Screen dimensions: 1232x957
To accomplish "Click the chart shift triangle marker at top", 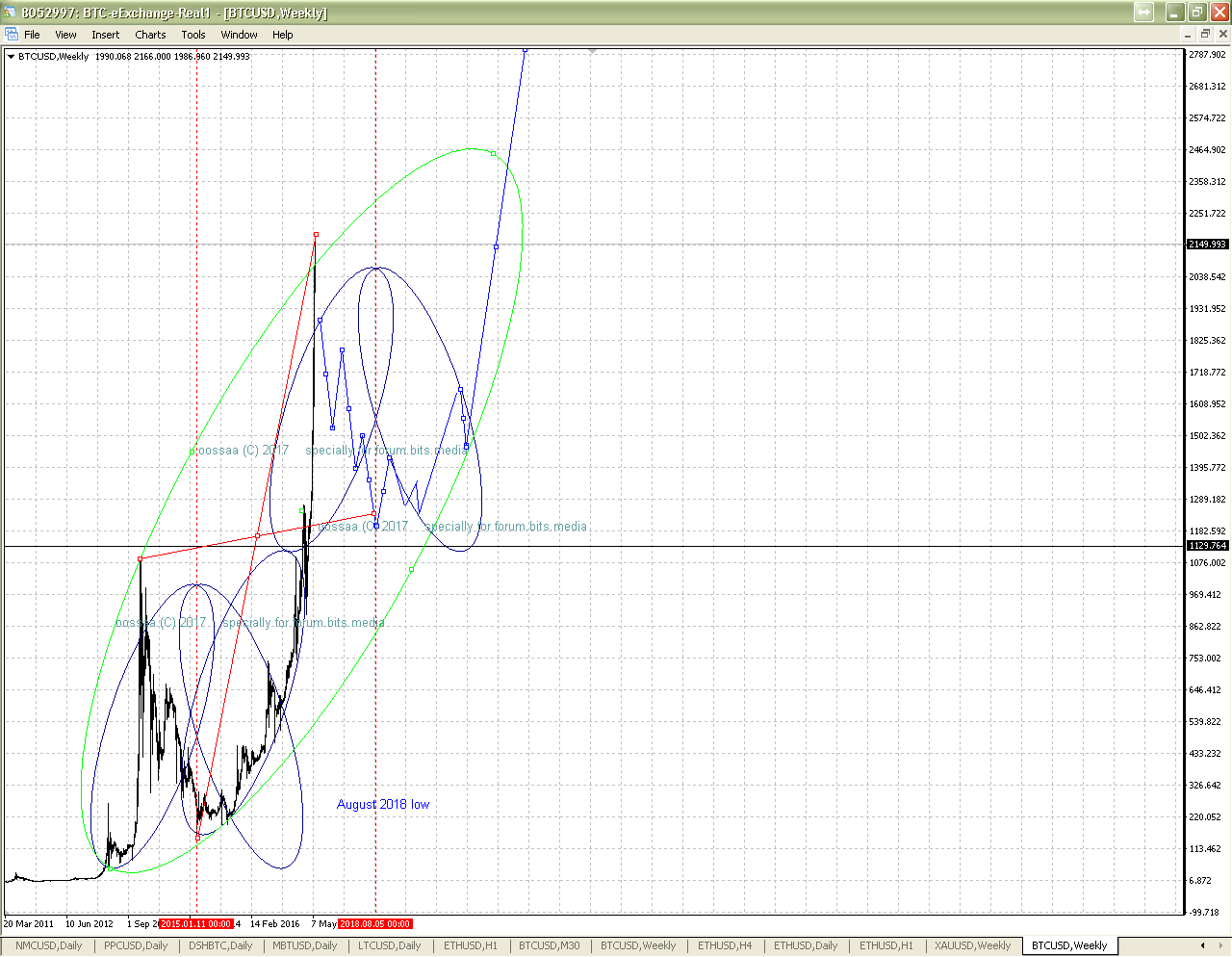I will pyautogui.click(x=592, y=51).
